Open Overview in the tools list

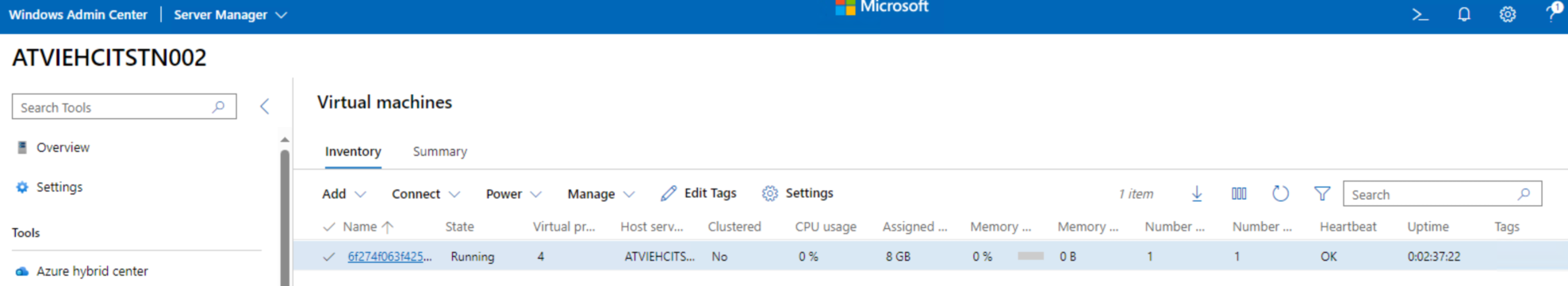pos(63,147)
